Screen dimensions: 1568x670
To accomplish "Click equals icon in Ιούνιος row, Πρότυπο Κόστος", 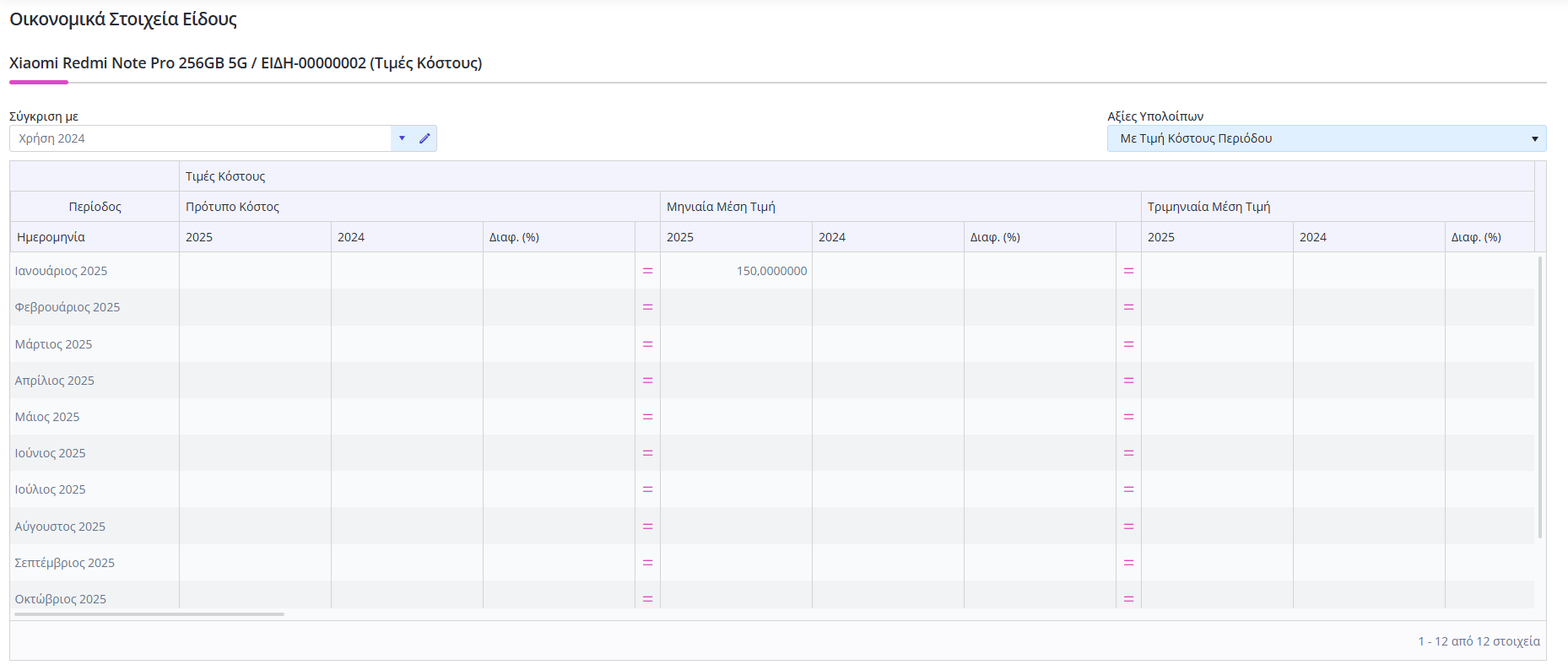I will (x=647, y=453).
